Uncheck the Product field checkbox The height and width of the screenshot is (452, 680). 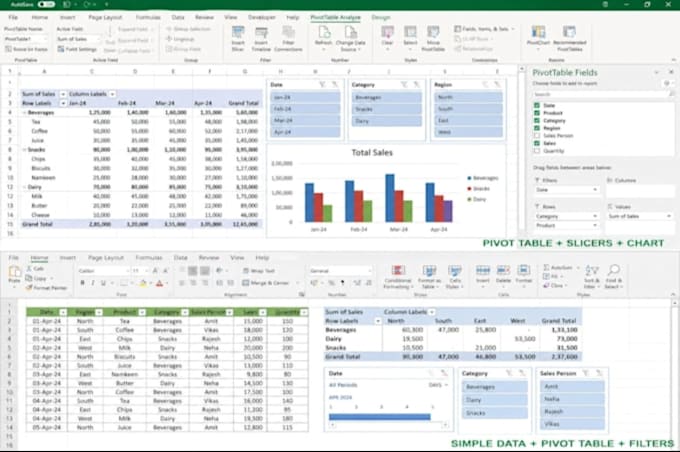(x=537, y=113)
